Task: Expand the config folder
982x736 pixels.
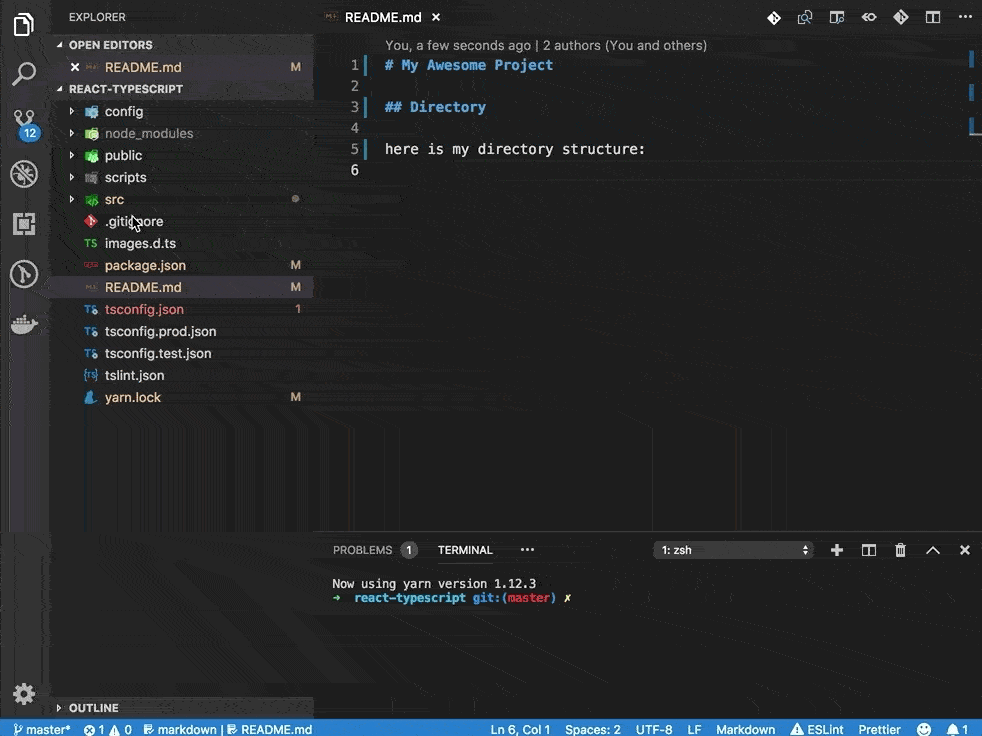Action: (71, 111)
